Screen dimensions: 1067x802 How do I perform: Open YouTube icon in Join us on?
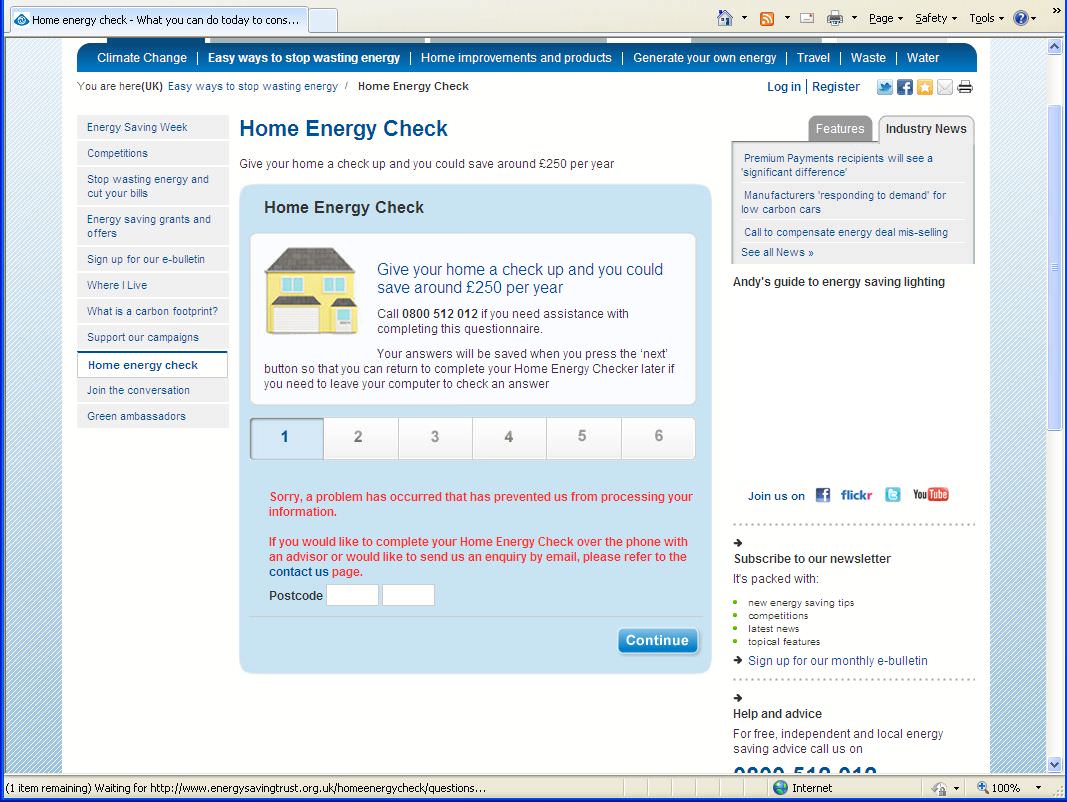[930, 495]
